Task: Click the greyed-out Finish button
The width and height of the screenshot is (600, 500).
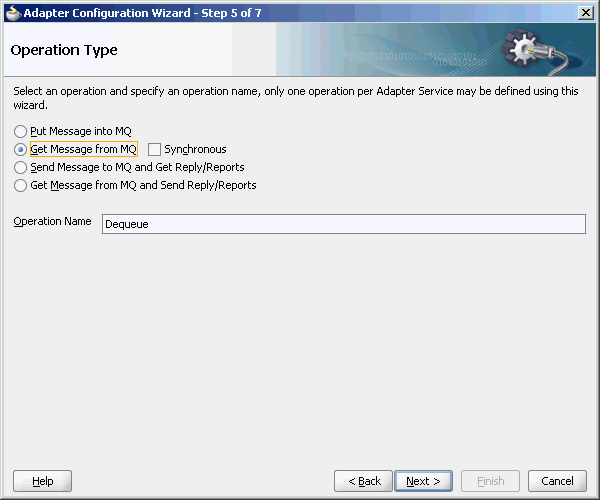Action: click(491, 481)
